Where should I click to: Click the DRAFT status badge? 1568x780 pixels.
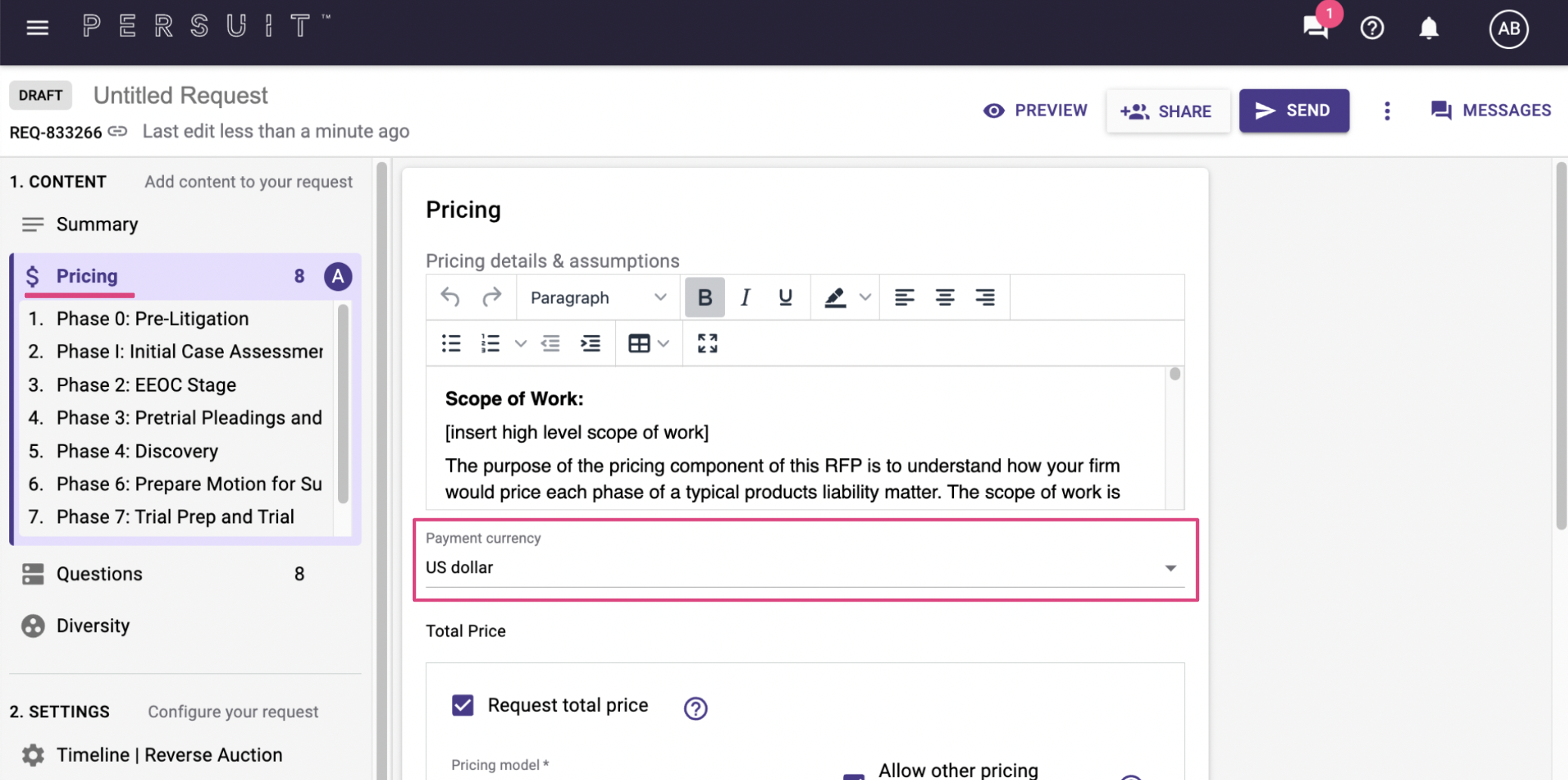[x=41, y=95]
